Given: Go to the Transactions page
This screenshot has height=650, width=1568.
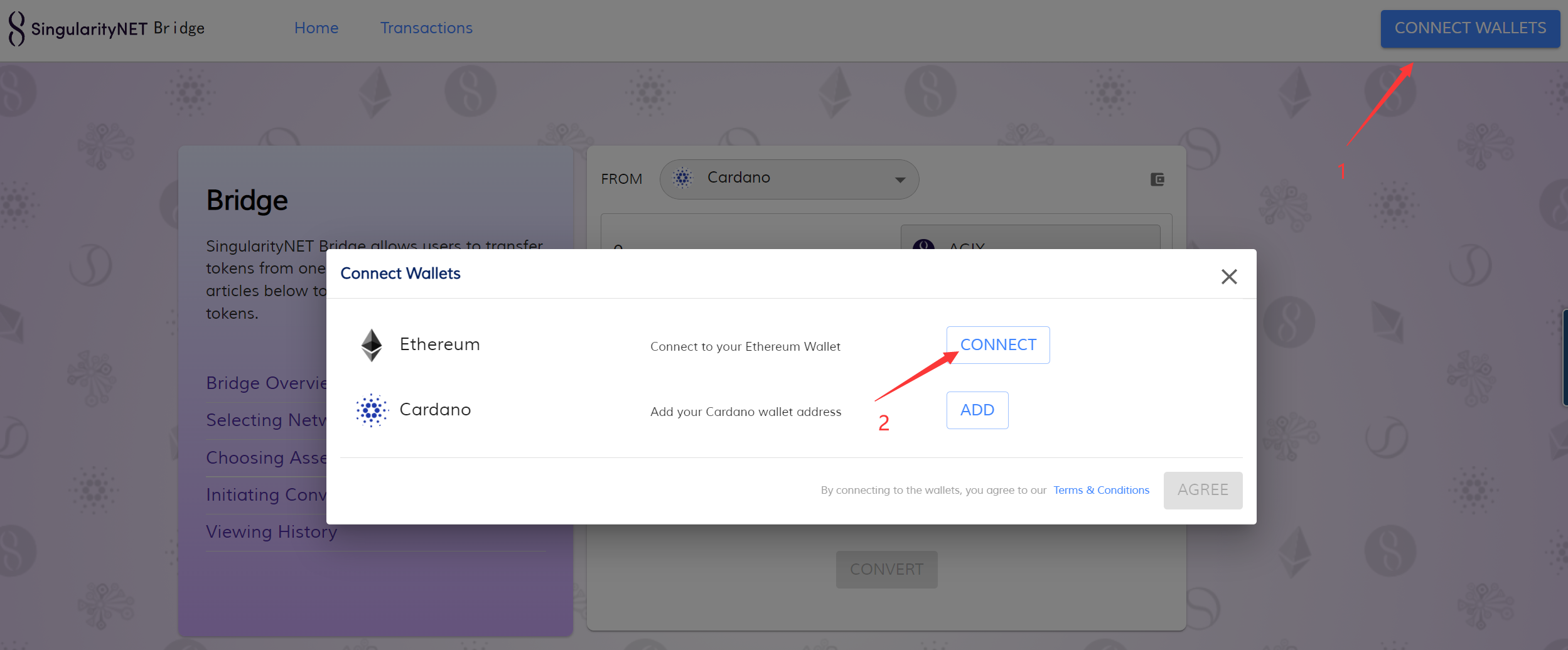Looking at the screenshot, I should point(426,28).
